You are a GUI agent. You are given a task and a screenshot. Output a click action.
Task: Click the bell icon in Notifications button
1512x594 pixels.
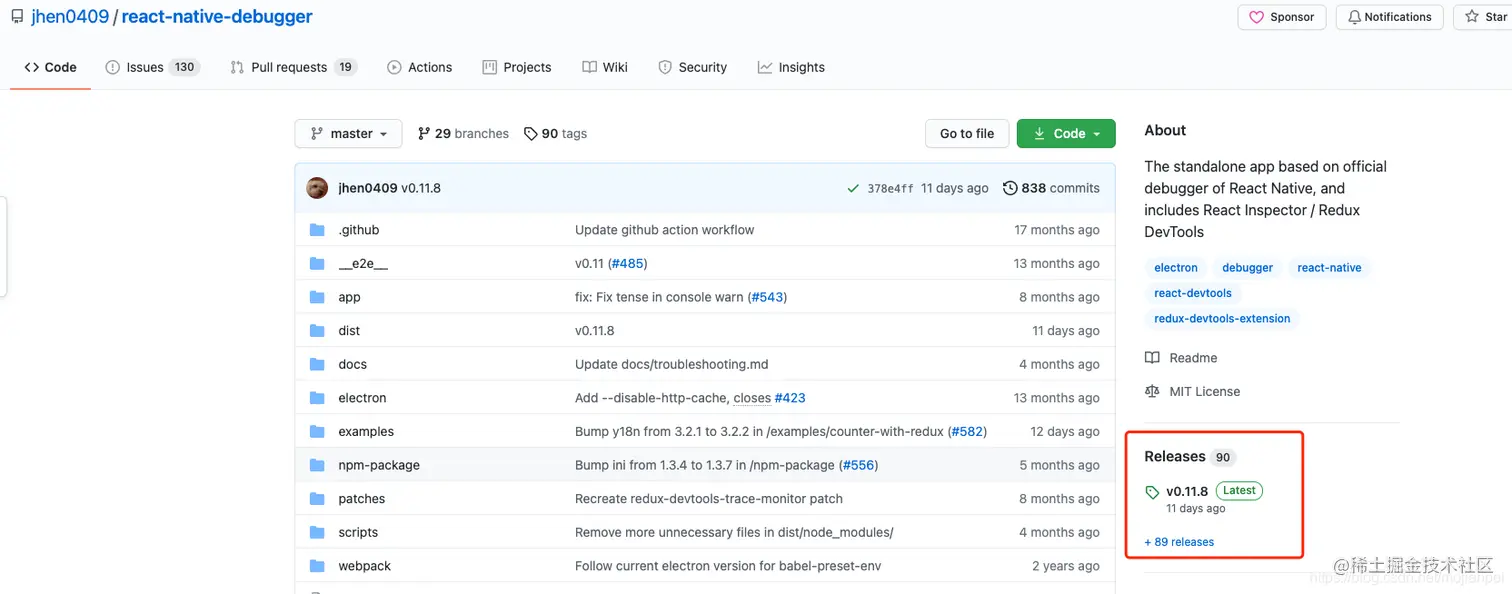1355,17
